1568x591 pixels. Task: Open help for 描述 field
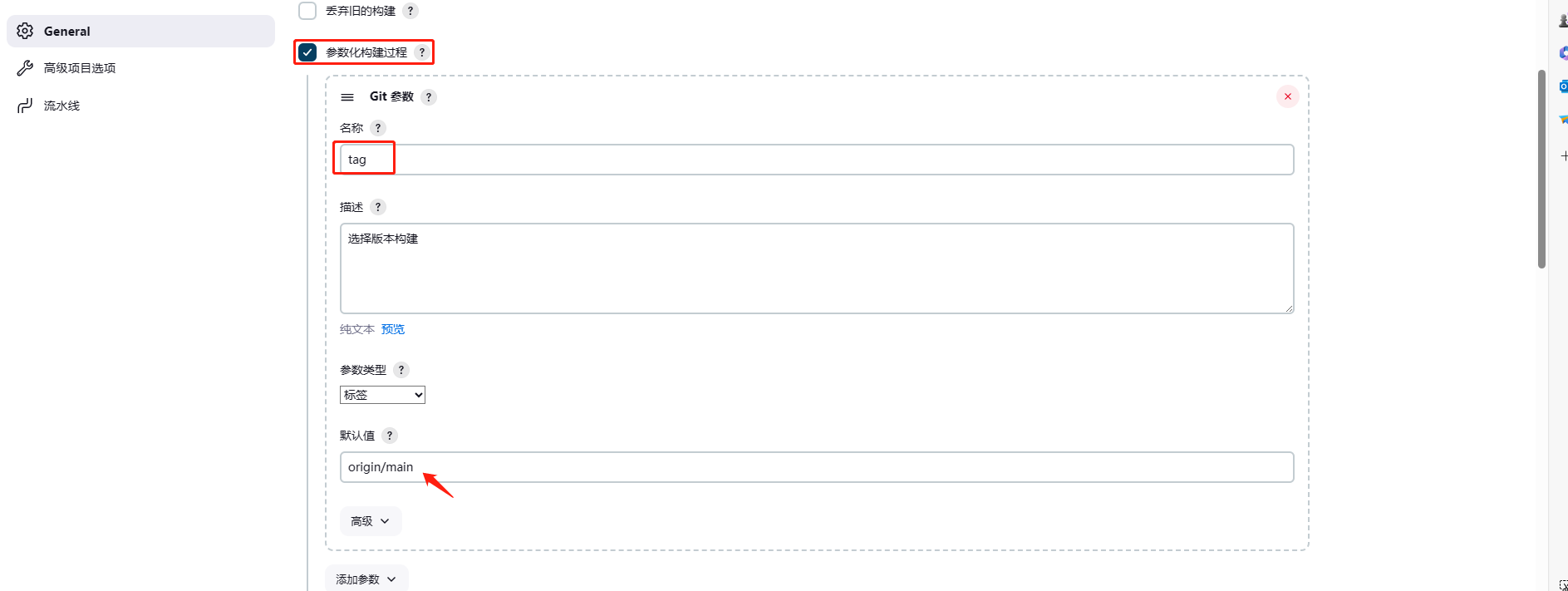click(x=378, y=207)
